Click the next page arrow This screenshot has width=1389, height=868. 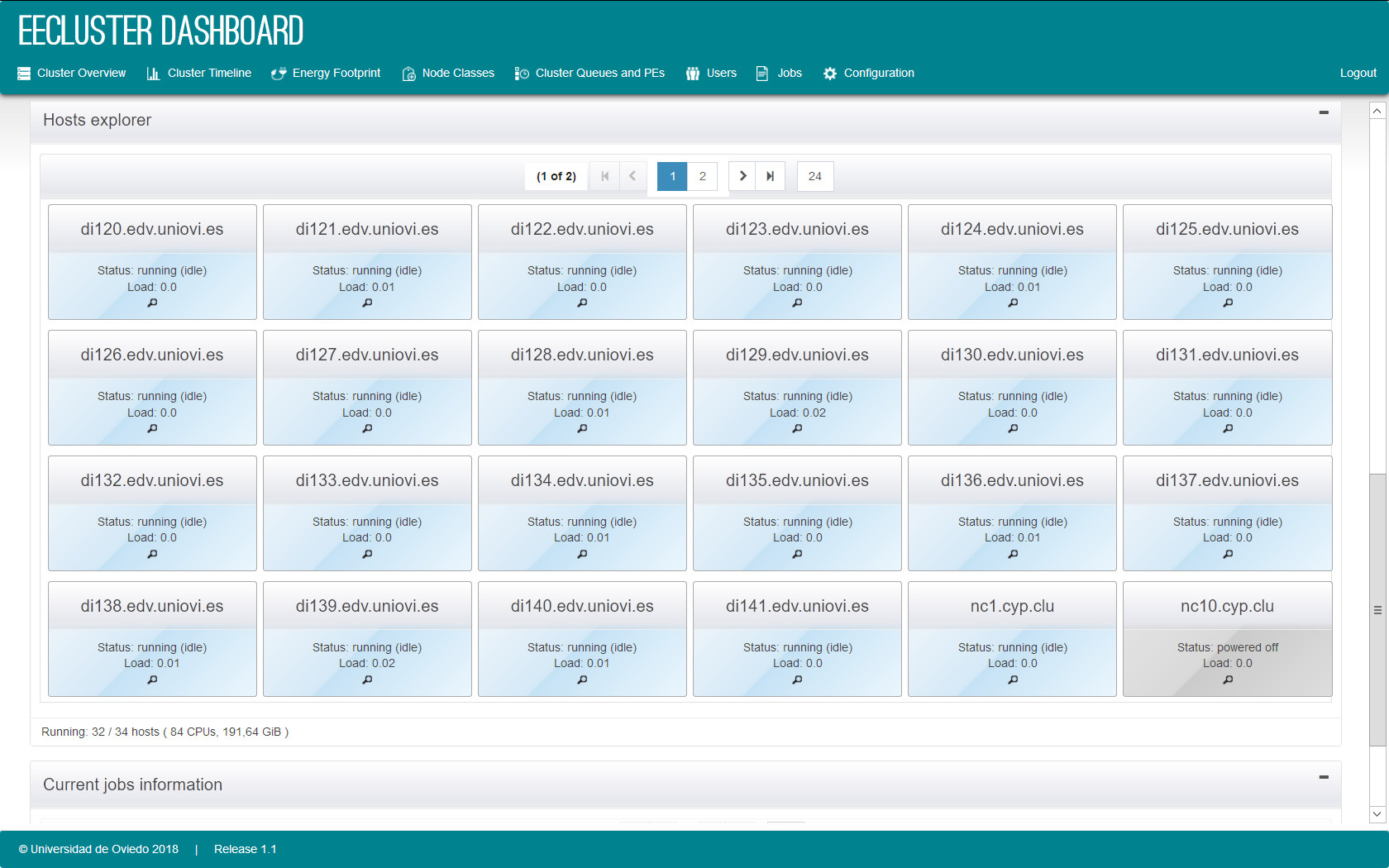(742, 176)
